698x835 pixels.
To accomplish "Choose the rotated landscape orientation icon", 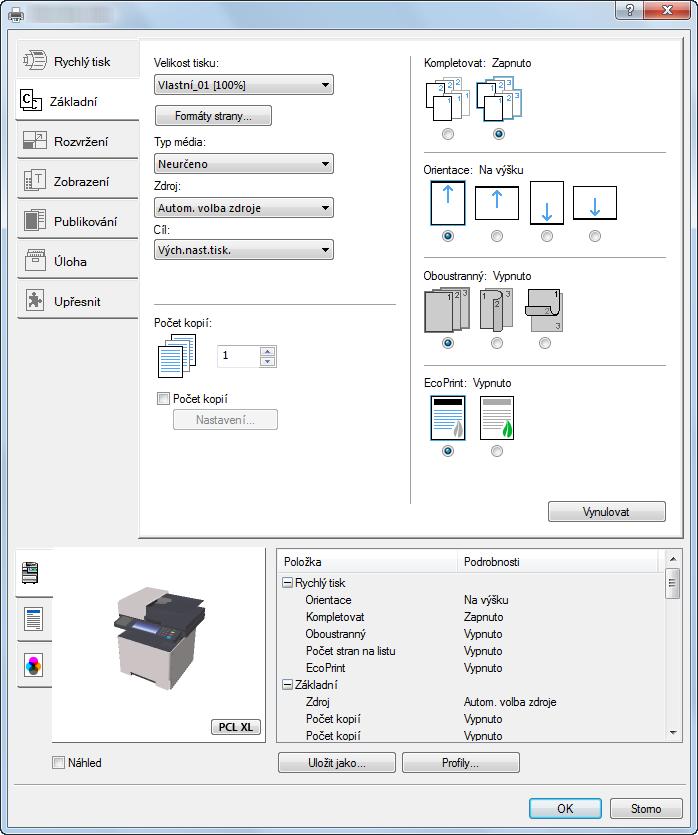I will click(x=595, y=203).
